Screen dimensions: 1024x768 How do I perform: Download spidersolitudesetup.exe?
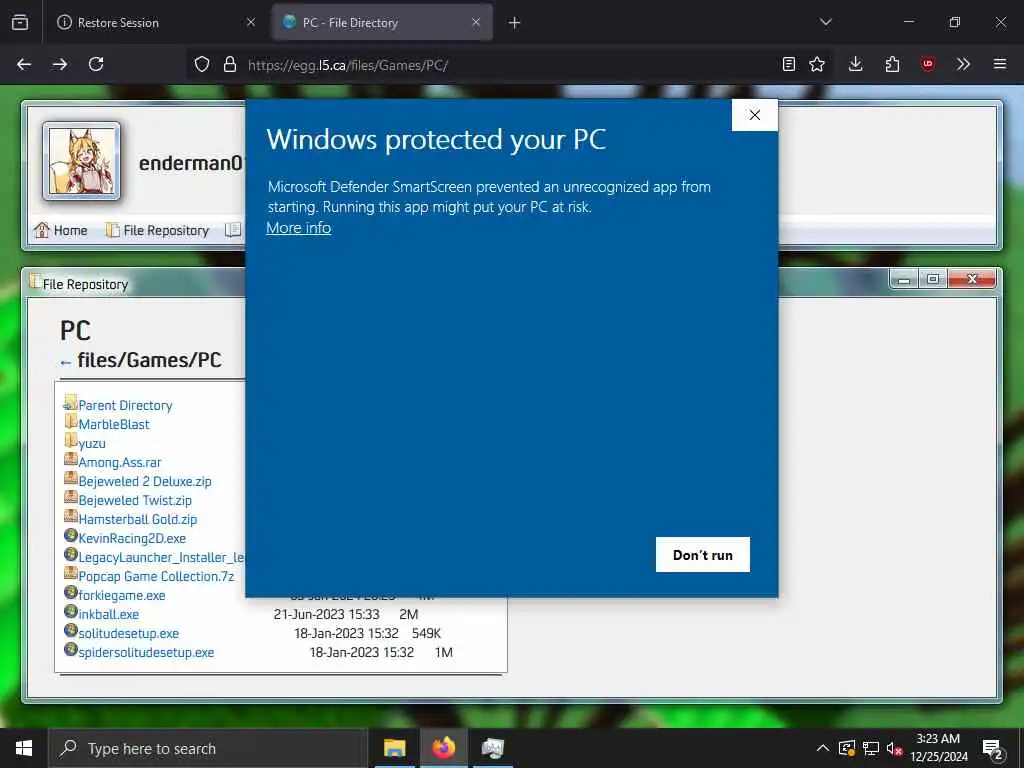(x=146, y=652)
